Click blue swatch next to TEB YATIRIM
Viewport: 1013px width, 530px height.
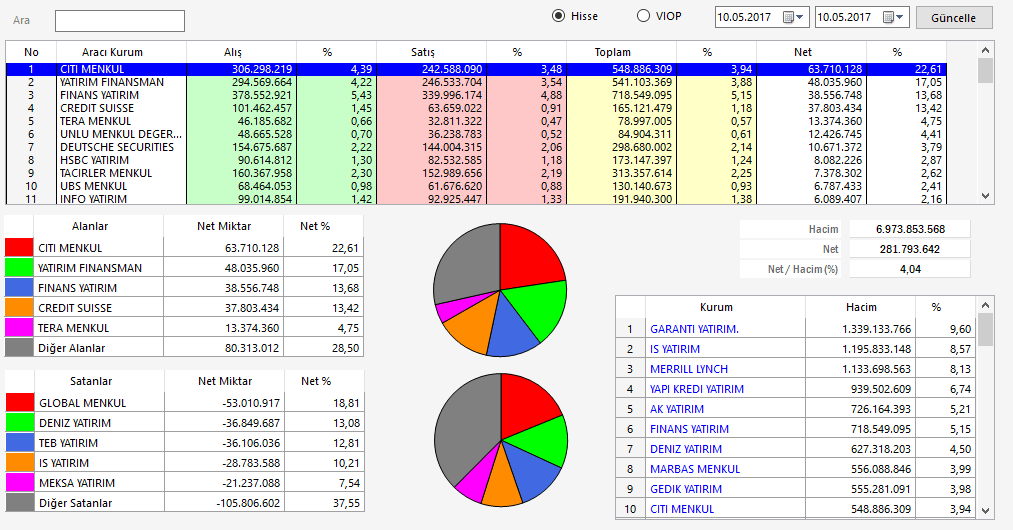(x=19, y=443)
